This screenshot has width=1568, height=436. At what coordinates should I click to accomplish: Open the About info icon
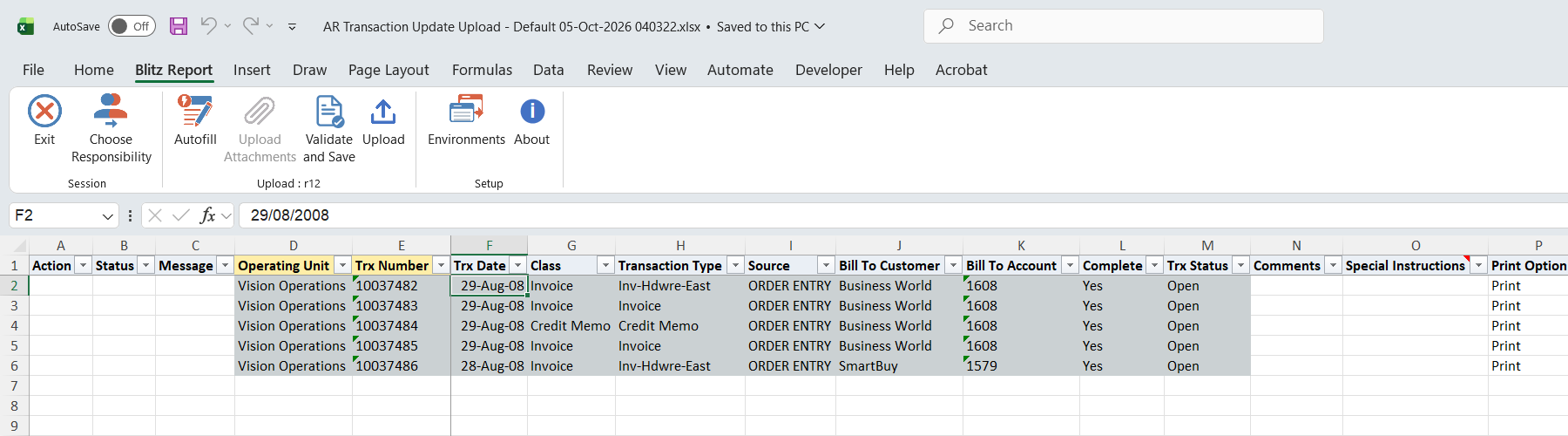pyautogui.click(x=532, y=112)
